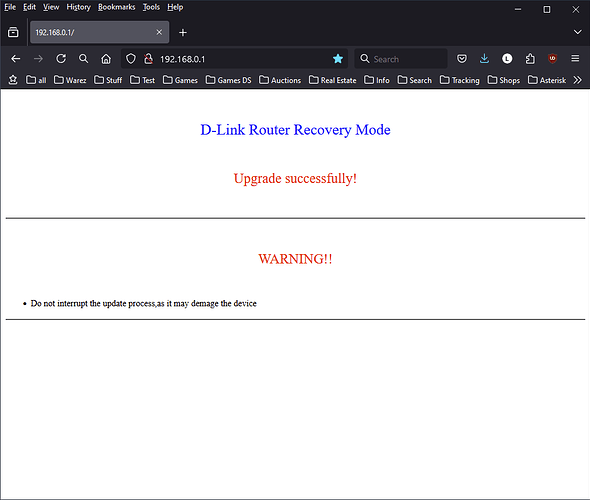Open the Real Estate bookmark folder
The height and width of the screenshot is (500, 590).
coord(333,80)
